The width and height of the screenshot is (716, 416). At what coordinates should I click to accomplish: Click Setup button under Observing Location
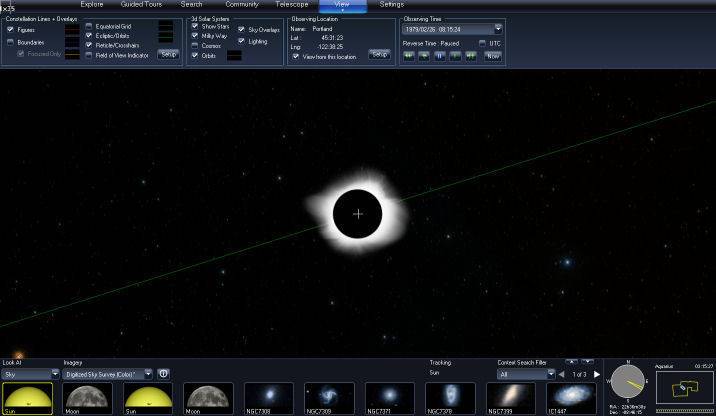(379, 54)
